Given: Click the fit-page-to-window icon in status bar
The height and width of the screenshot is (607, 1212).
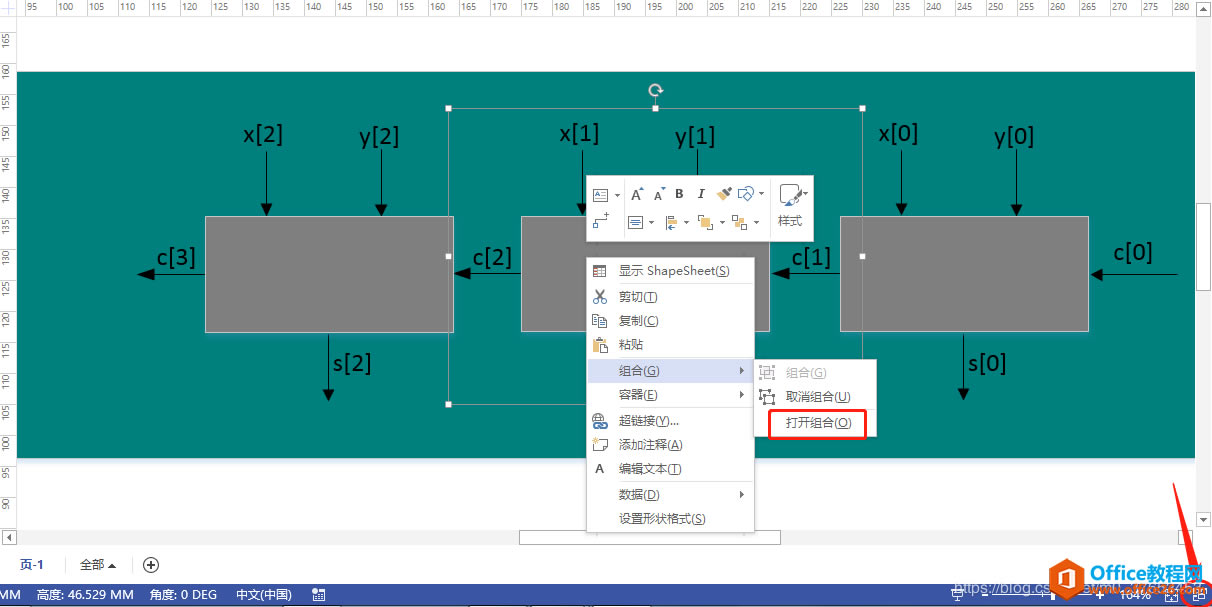Looking at the screenshot, I should tap(1171, 595).
